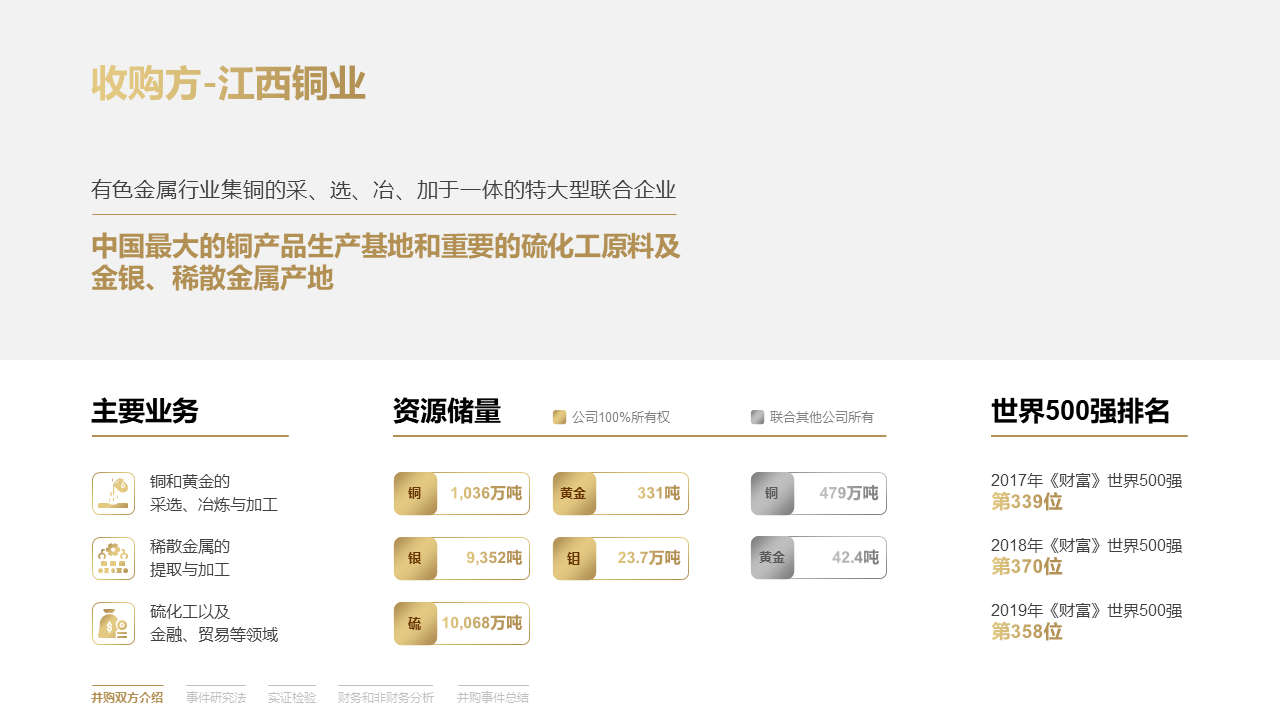
Task: Click the 公司100%所有权 legend label
Action: pos(621,417)
